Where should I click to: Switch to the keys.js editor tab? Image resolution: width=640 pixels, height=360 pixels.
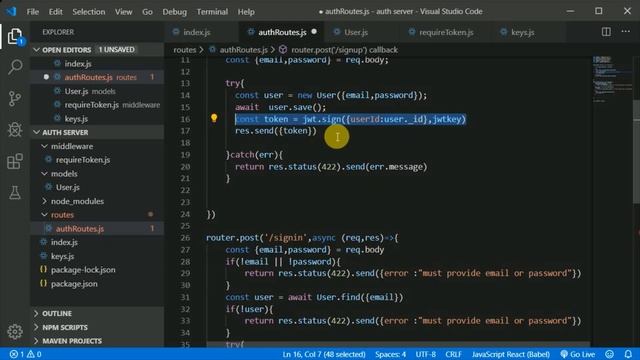[x=522, y=32]
